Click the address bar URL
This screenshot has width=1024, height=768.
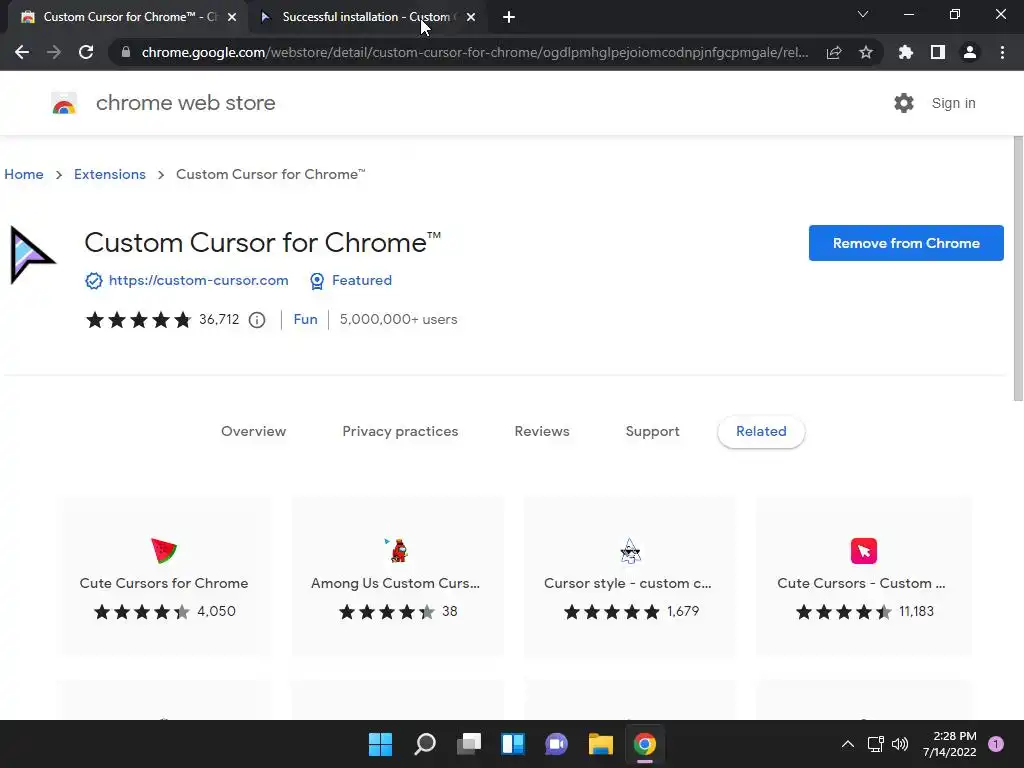point(475,52)
